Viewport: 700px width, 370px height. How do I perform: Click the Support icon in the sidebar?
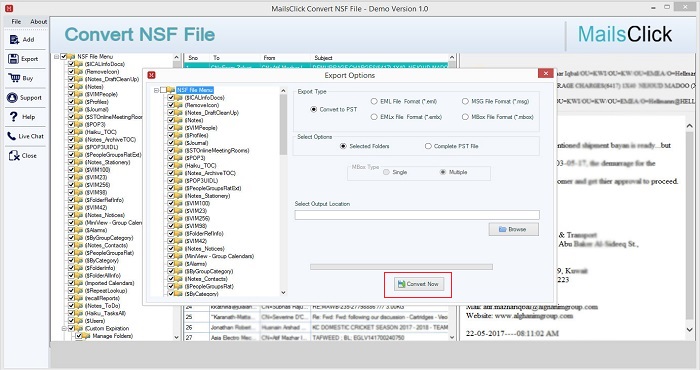(12, 98)
